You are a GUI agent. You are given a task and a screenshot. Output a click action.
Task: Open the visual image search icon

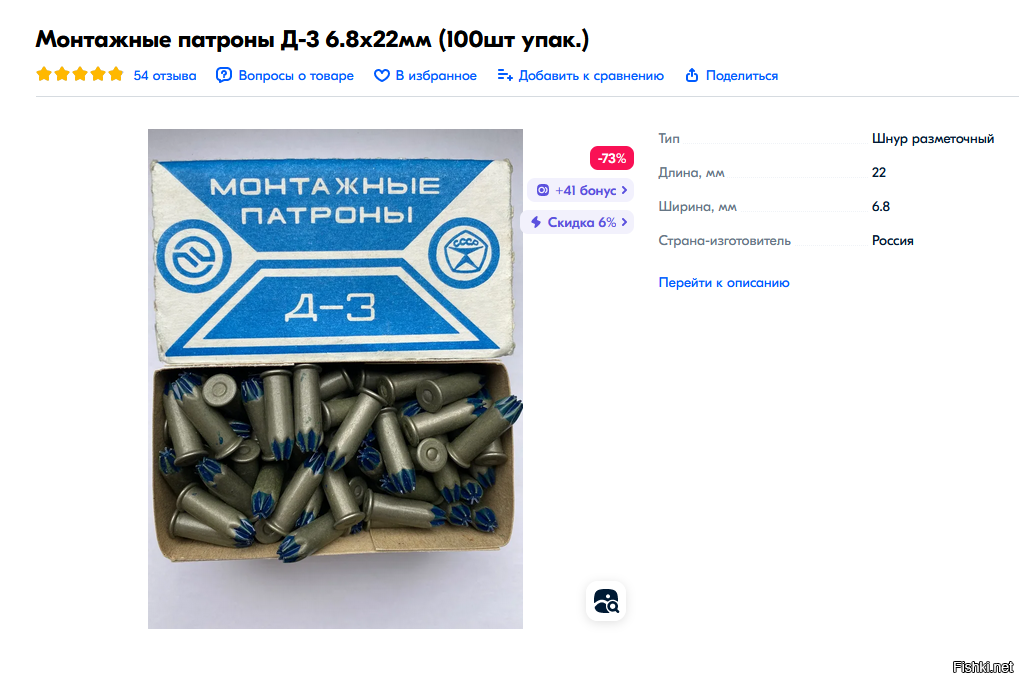(x=606, y=601)
